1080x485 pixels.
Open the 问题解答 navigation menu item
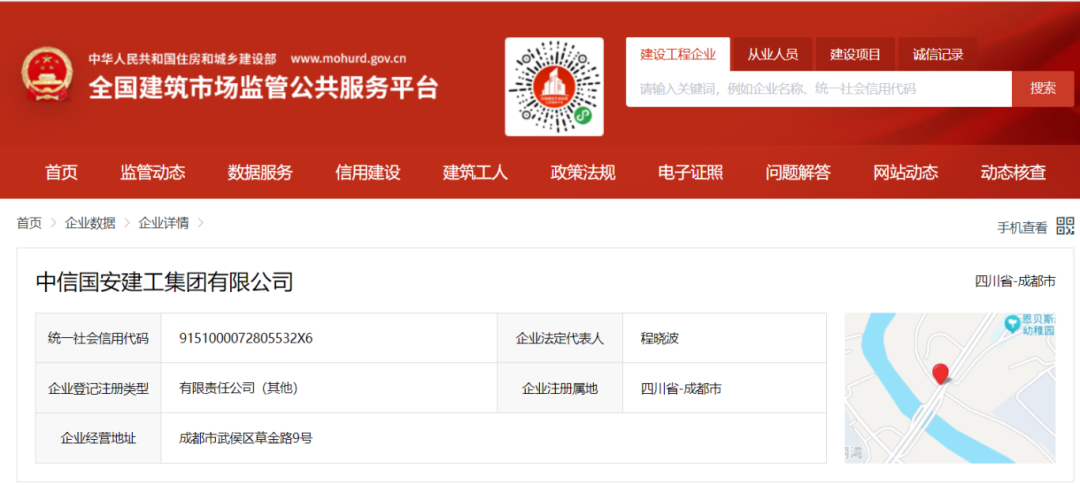tap(798, 172)
